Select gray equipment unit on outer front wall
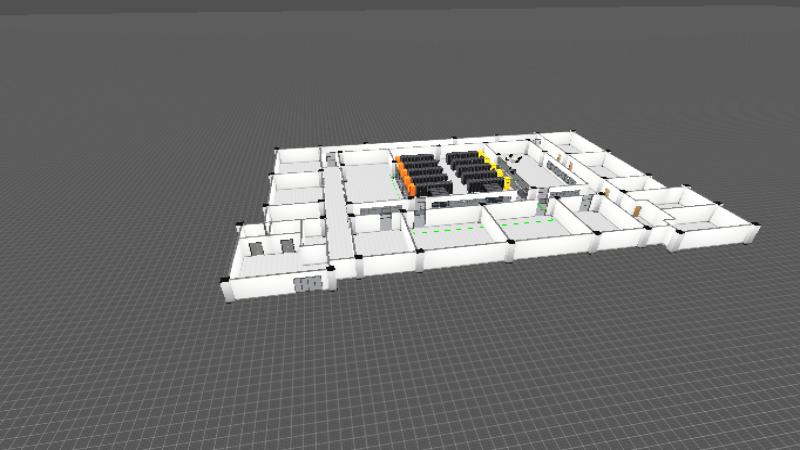Image resolution: width=800 pixels, height=450 pixels. (x=308, y=284)
